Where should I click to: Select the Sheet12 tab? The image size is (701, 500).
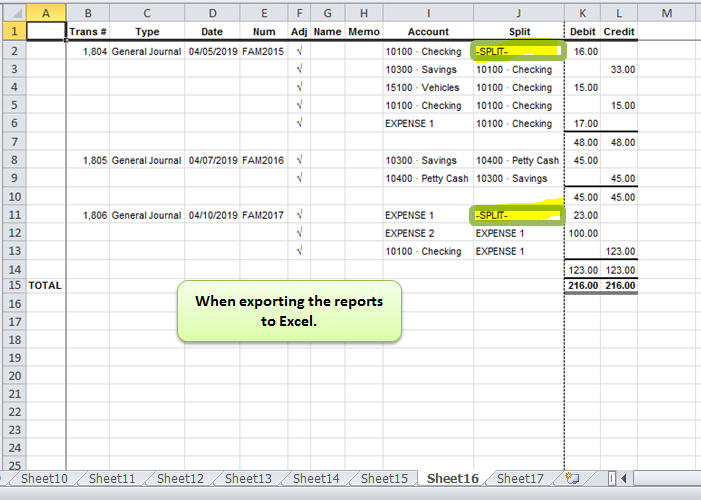[x=180, y=479]
